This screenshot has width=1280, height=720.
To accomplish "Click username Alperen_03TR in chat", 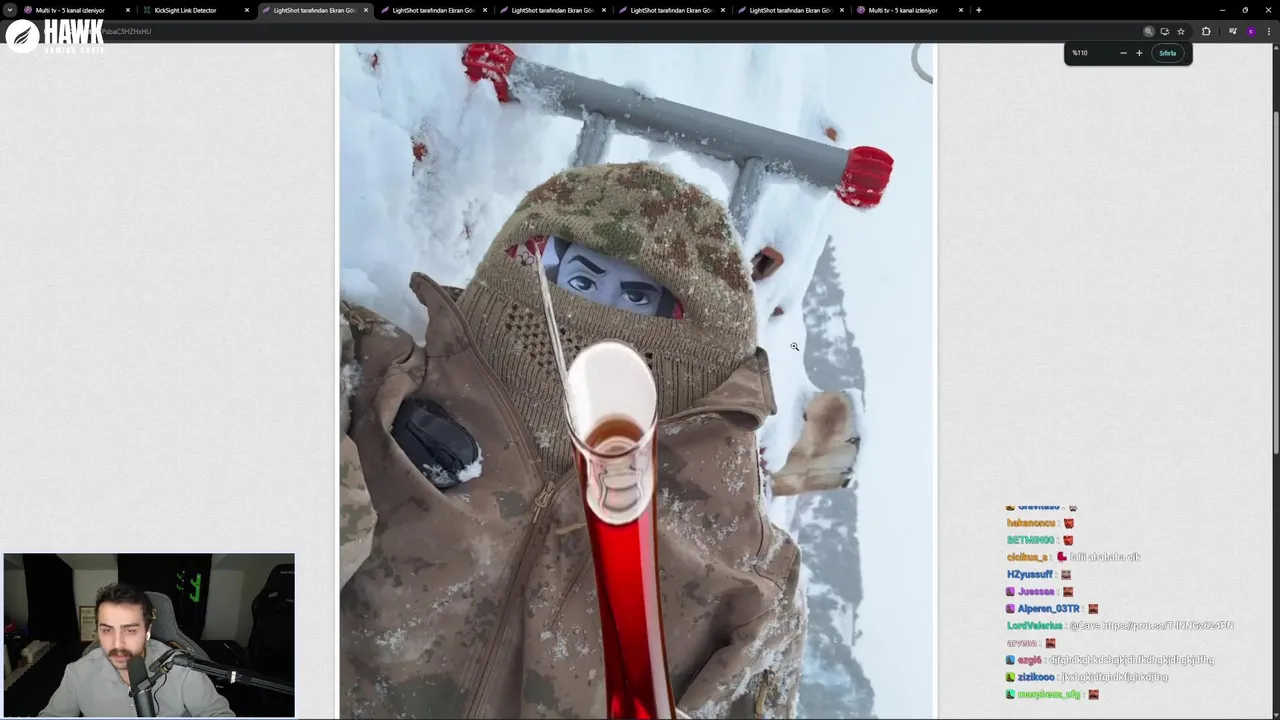I will pyautogui.click(x=1049, y=608).
